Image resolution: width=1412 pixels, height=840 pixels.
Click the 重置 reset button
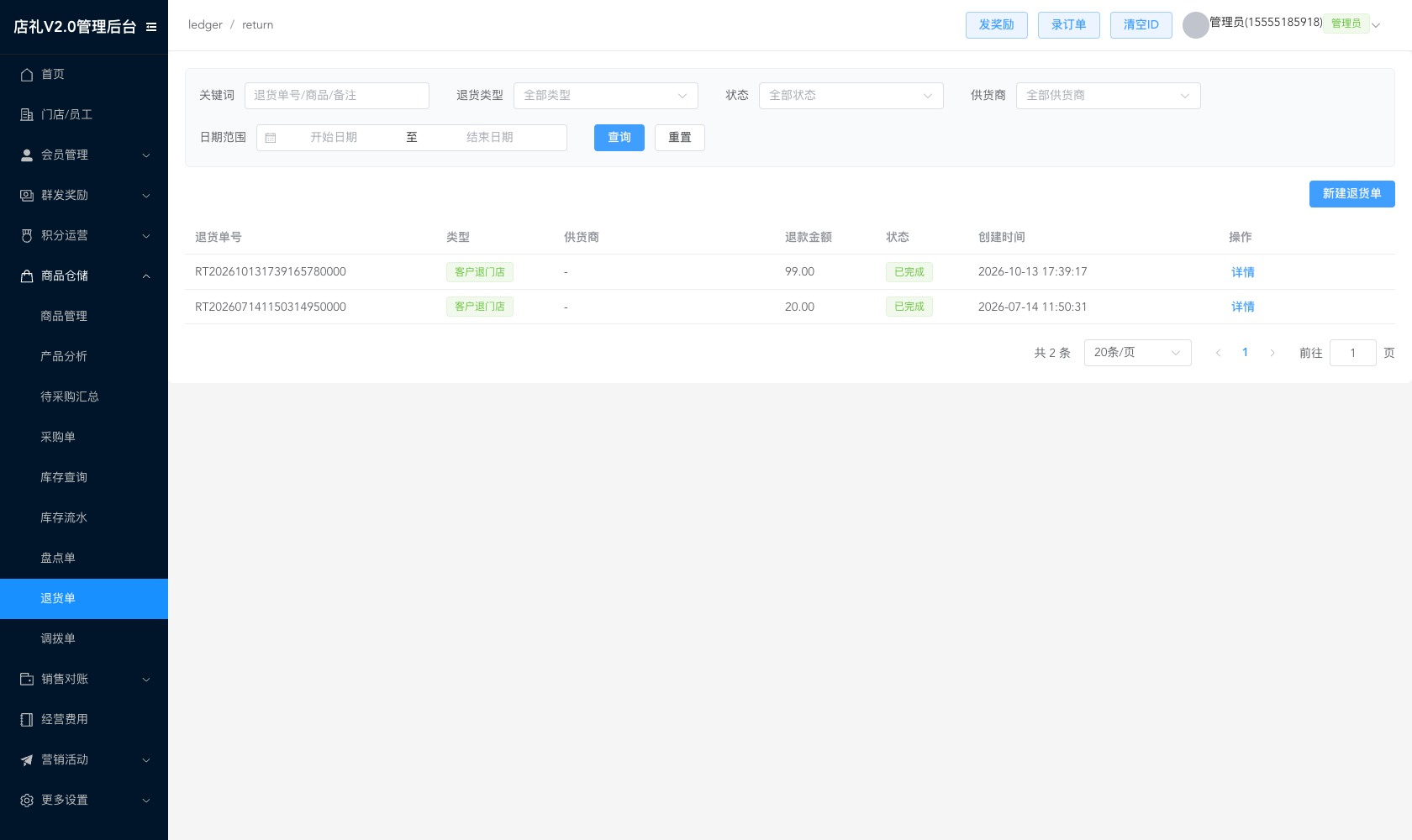tap(680, 138)
